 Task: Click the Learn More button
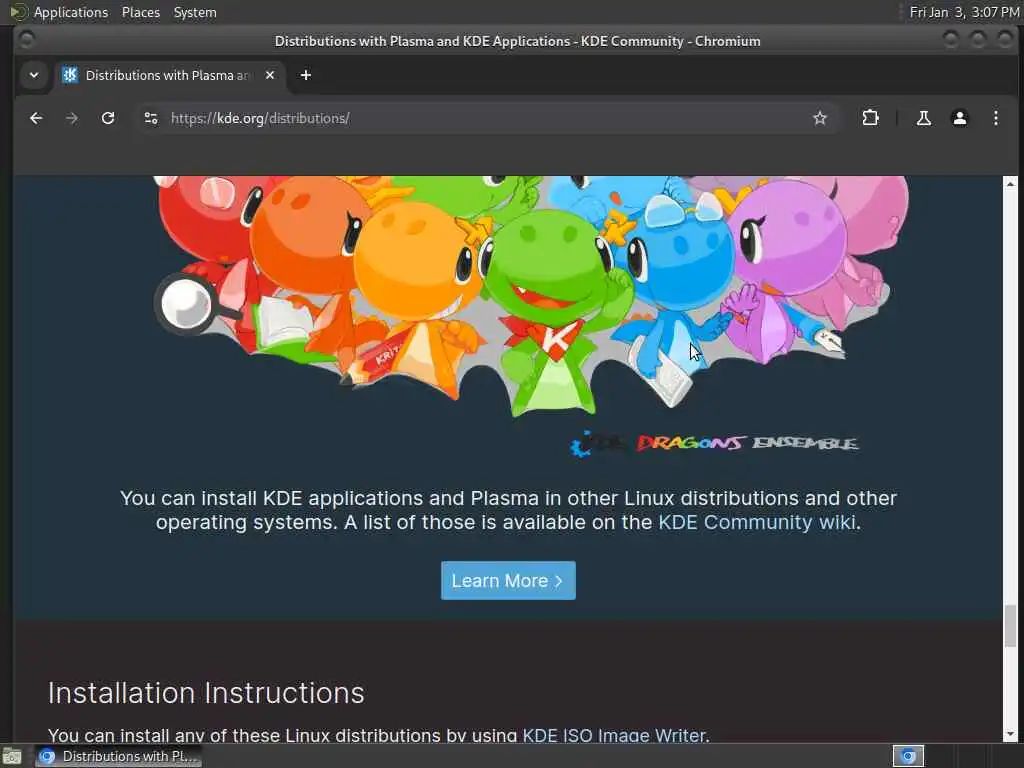pyautogui.click(x=508, y=581)
